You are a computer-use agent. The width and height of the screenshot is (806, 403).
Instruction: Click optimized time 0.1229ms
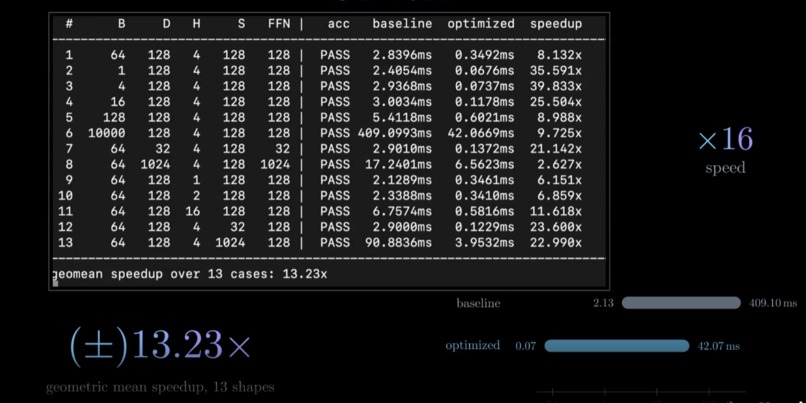coord(484,227)
